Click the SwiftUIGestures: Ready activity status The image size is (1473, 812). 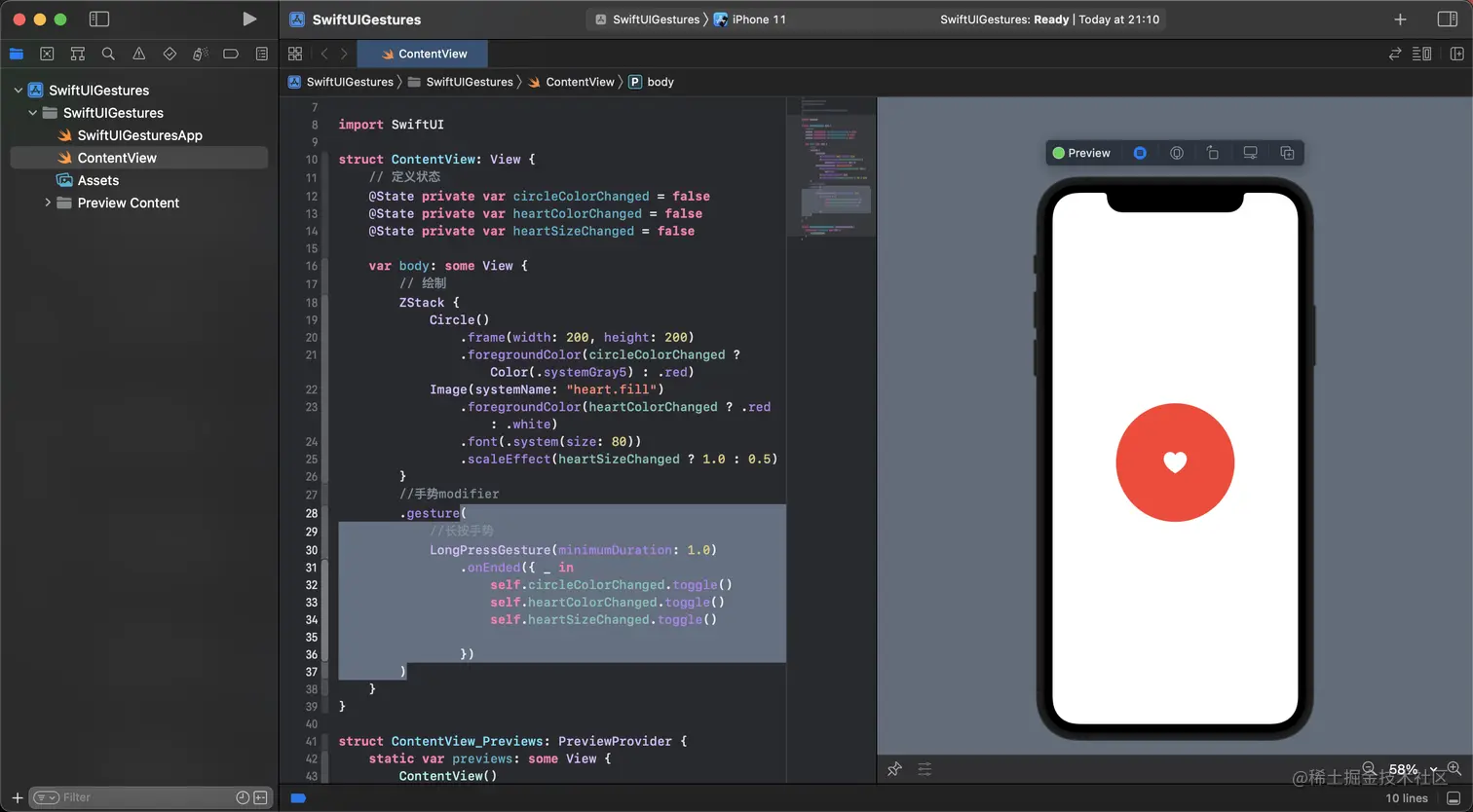(x=1049, y=19)
